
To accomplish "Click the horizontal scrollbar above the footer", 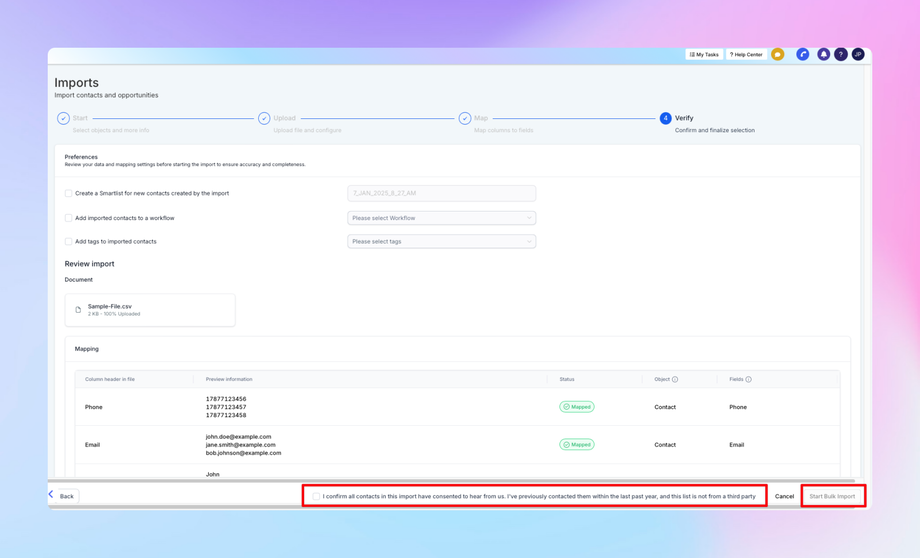I will 452,481.
